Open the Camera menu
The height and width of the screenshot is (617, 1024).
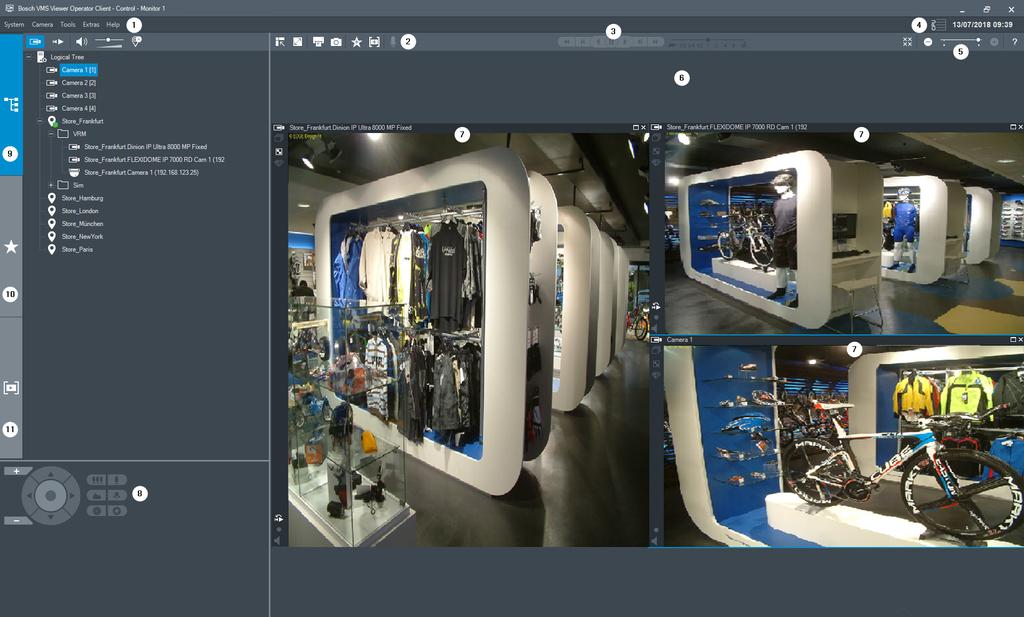(42, 25)
